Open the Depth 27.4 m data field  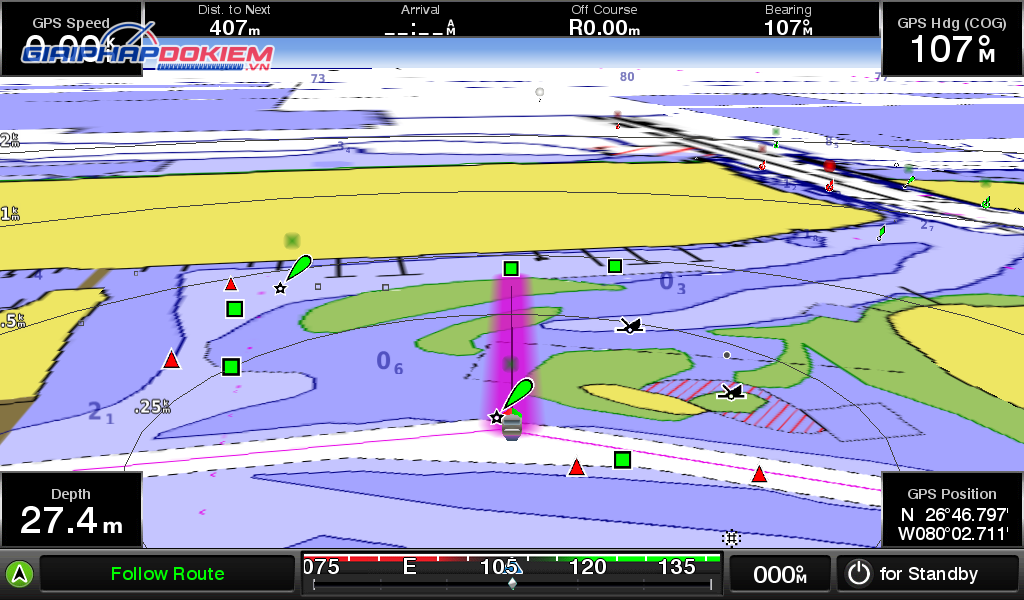[71, 510]
